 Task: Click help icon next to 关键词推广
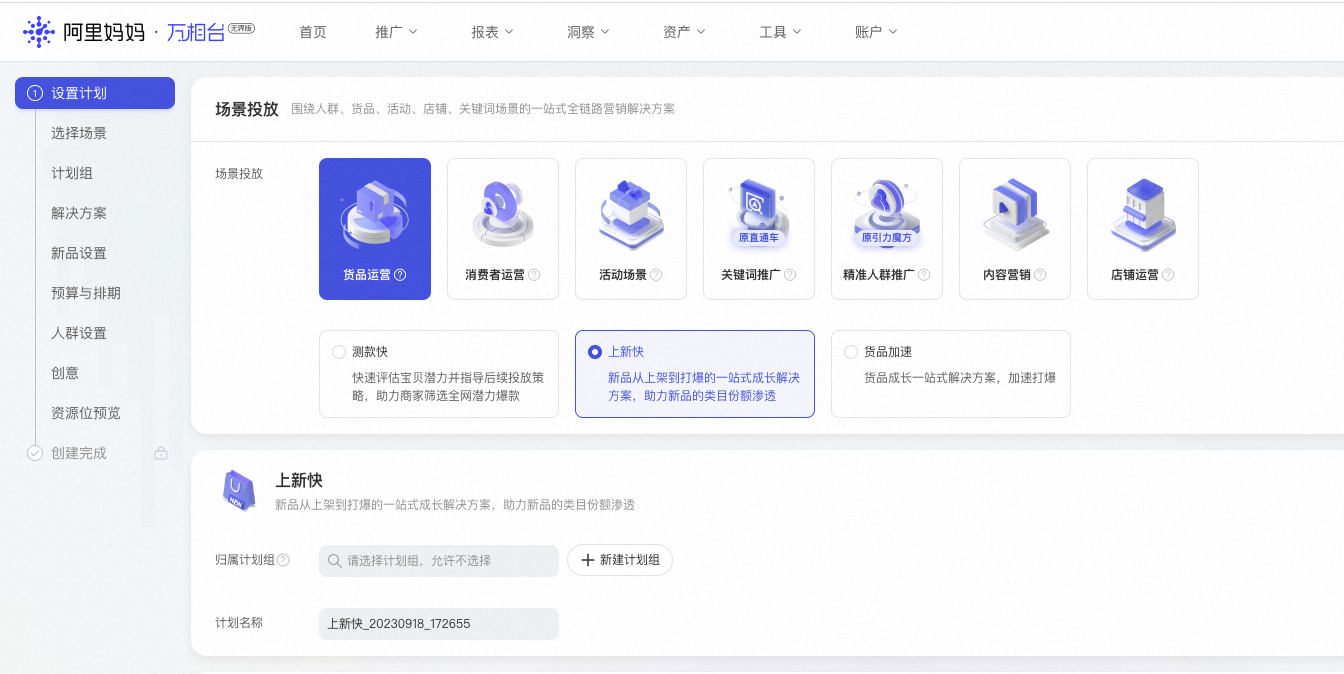coord(790,275)
